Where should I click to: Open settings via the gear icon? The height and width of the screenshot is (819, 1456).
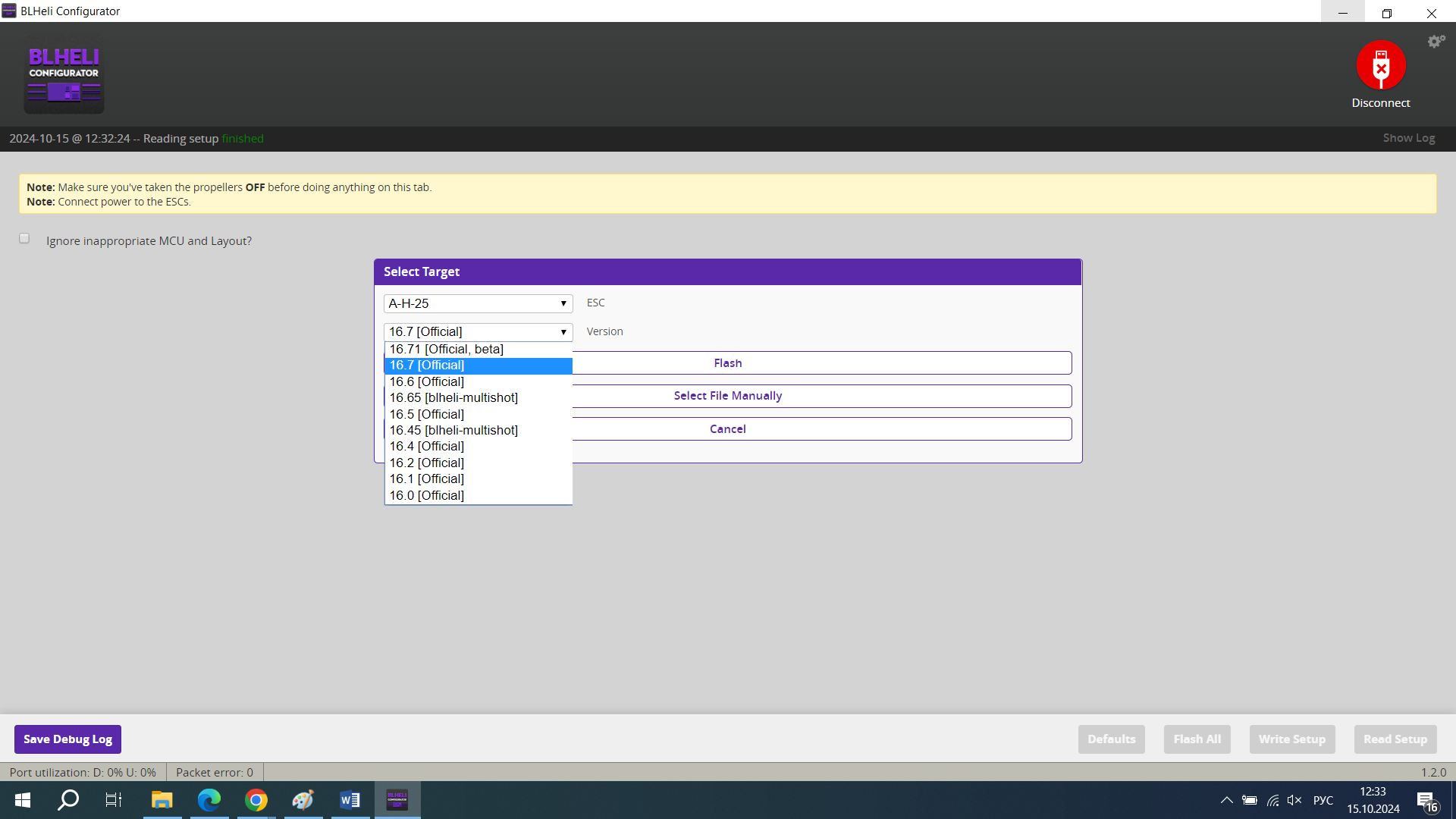click(1436, 42)
